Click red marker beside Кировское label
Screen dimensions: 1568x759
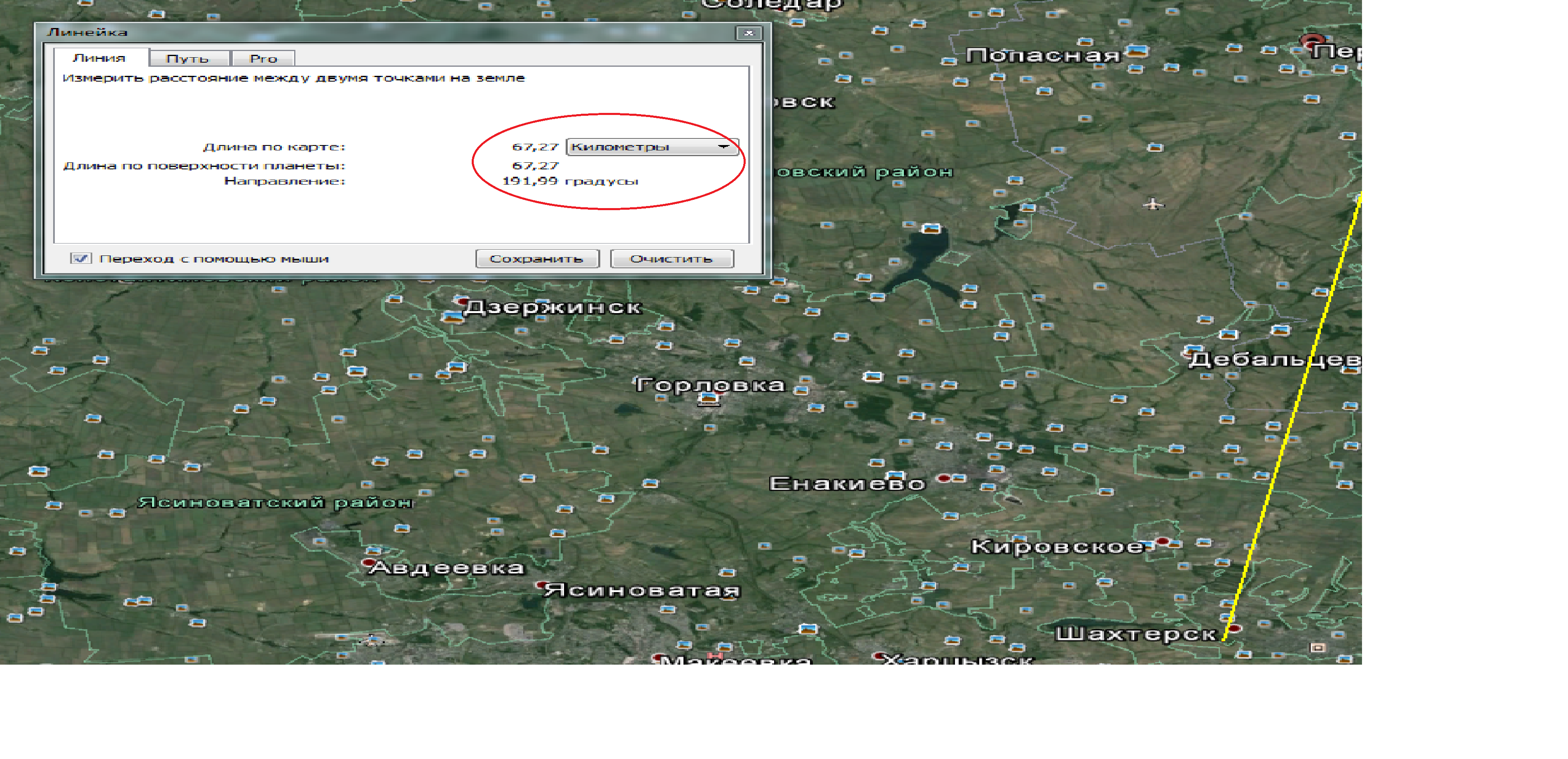tap(1162, 541)
